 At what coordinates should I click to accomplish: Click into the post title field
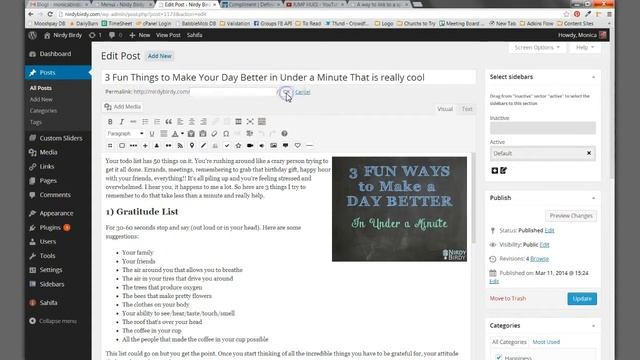[x=289, y=78]
